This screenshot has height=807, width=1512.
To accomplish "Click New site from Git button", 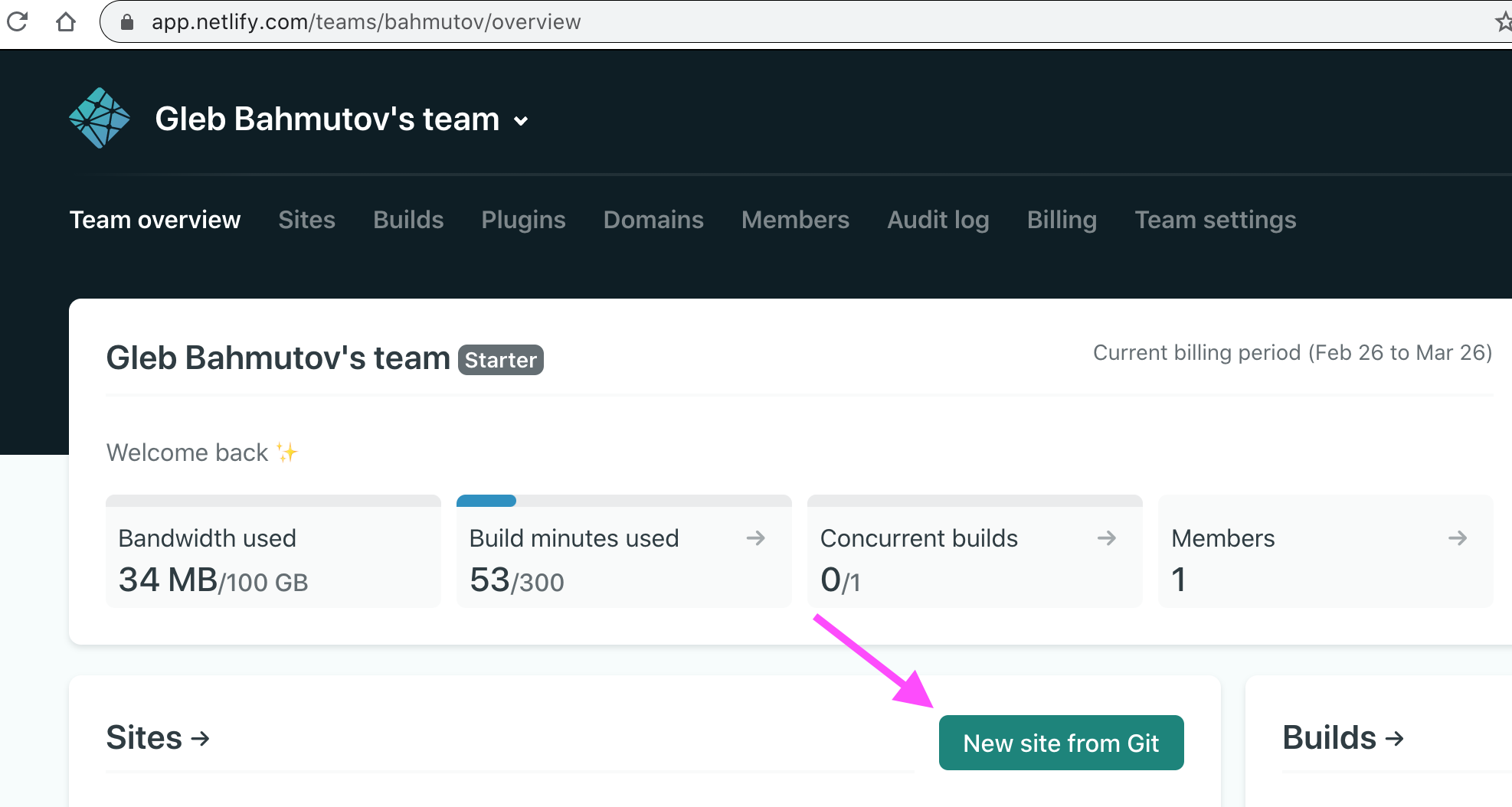I will coord(1061,743).
